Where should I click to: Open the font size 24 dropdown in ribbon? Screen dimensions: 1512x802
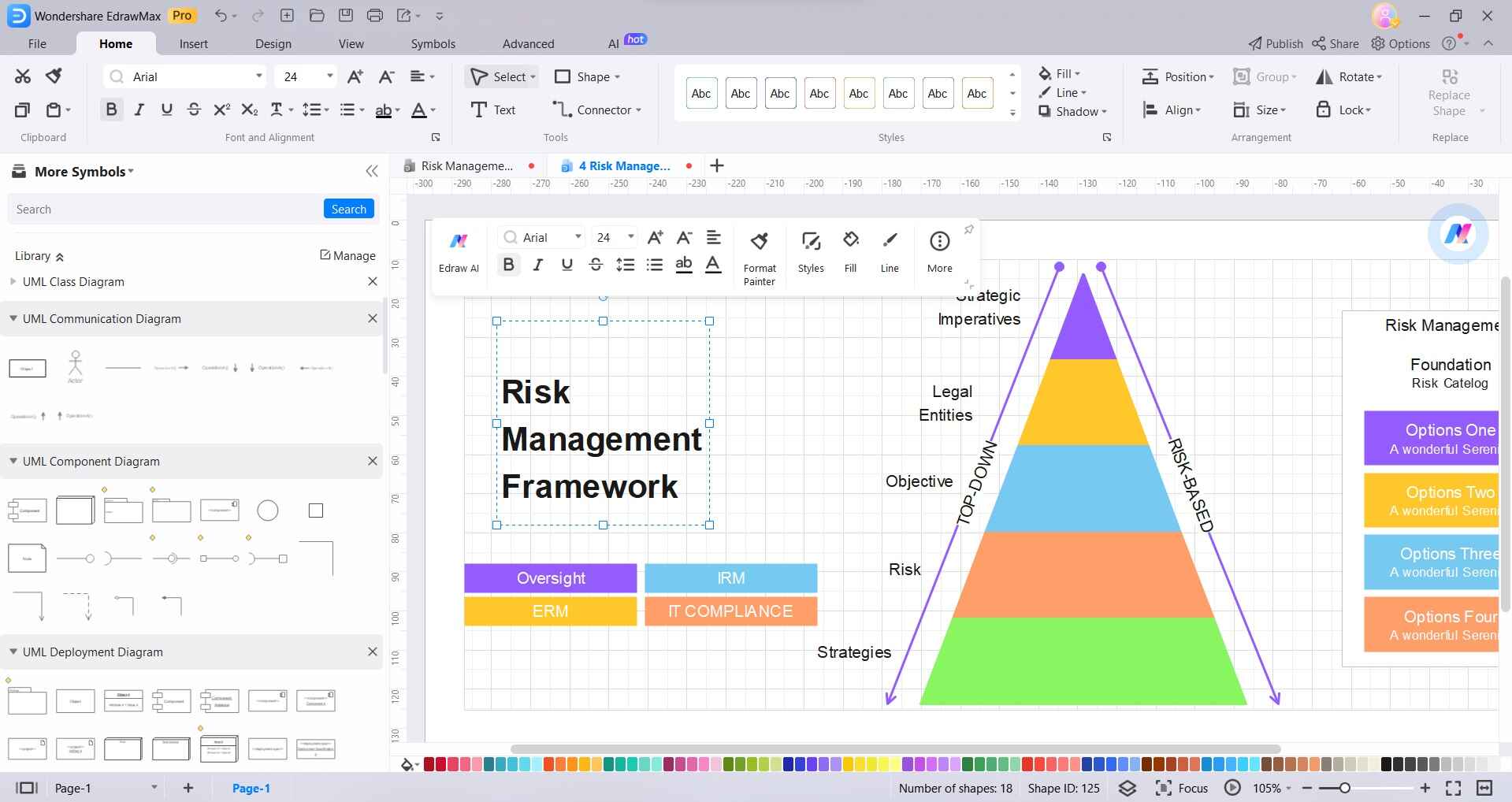[329, 76]
